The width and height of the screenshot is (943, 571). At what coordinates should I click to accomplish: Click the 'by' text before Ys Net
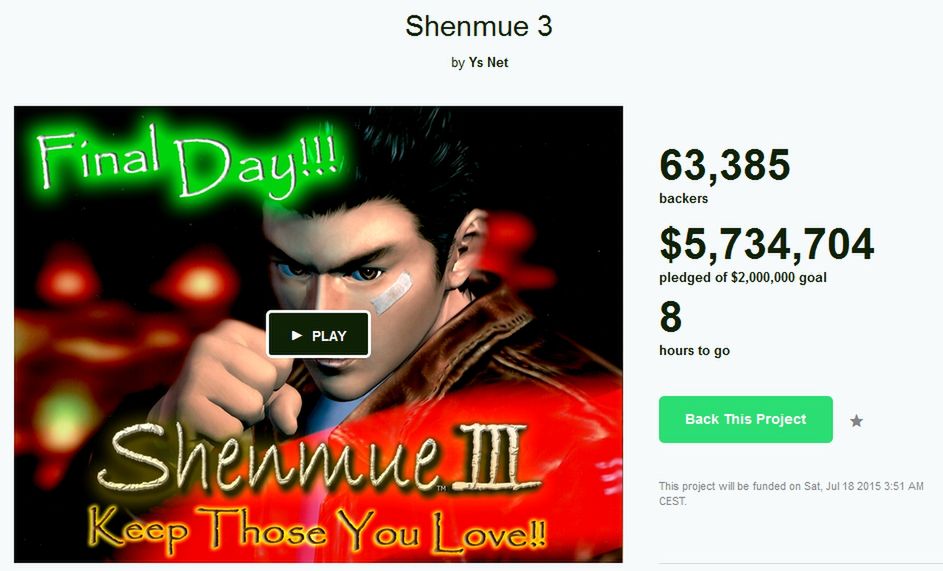click(x=458, y=63)
